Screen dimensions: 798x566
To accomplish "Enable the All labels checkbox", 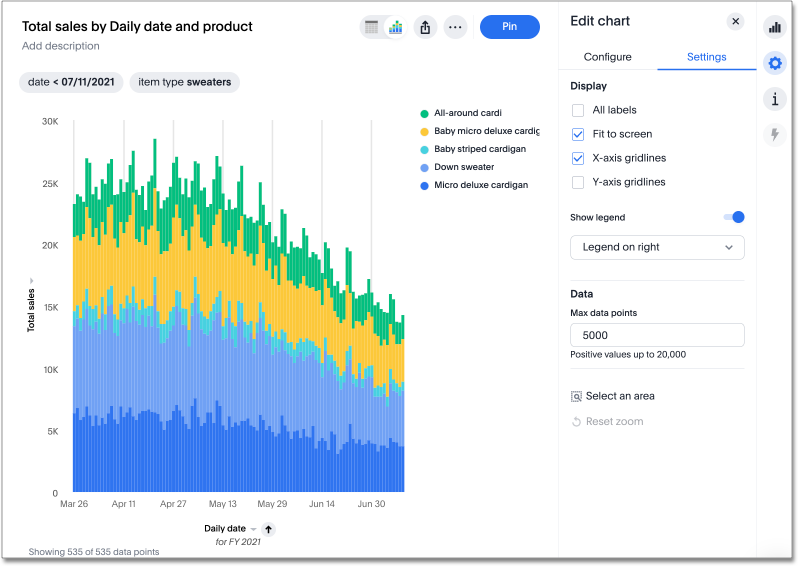I will (578, 110).
